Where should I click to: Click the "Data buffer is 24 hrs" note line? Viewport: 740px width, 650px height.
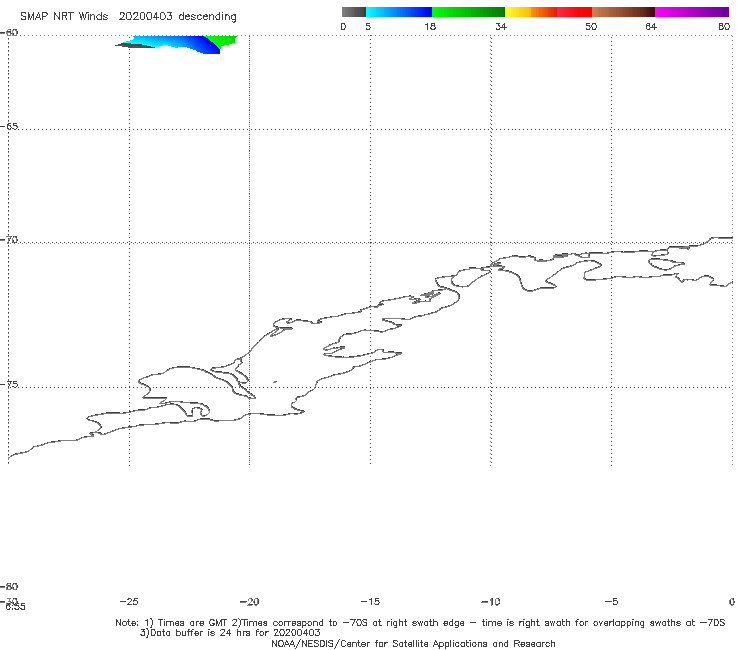230,633
